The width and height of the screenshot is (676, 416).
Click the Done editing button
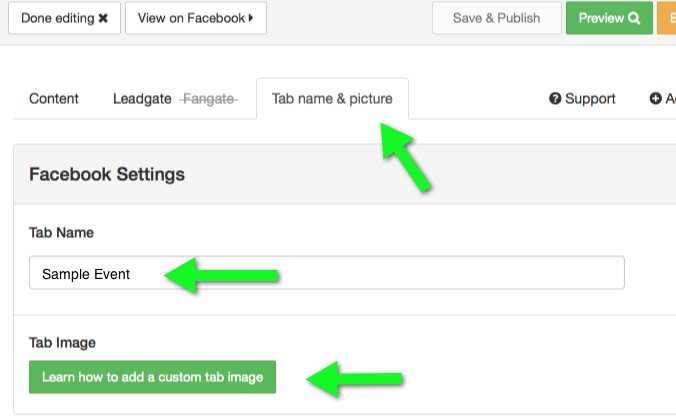click(x=64, y=18)
